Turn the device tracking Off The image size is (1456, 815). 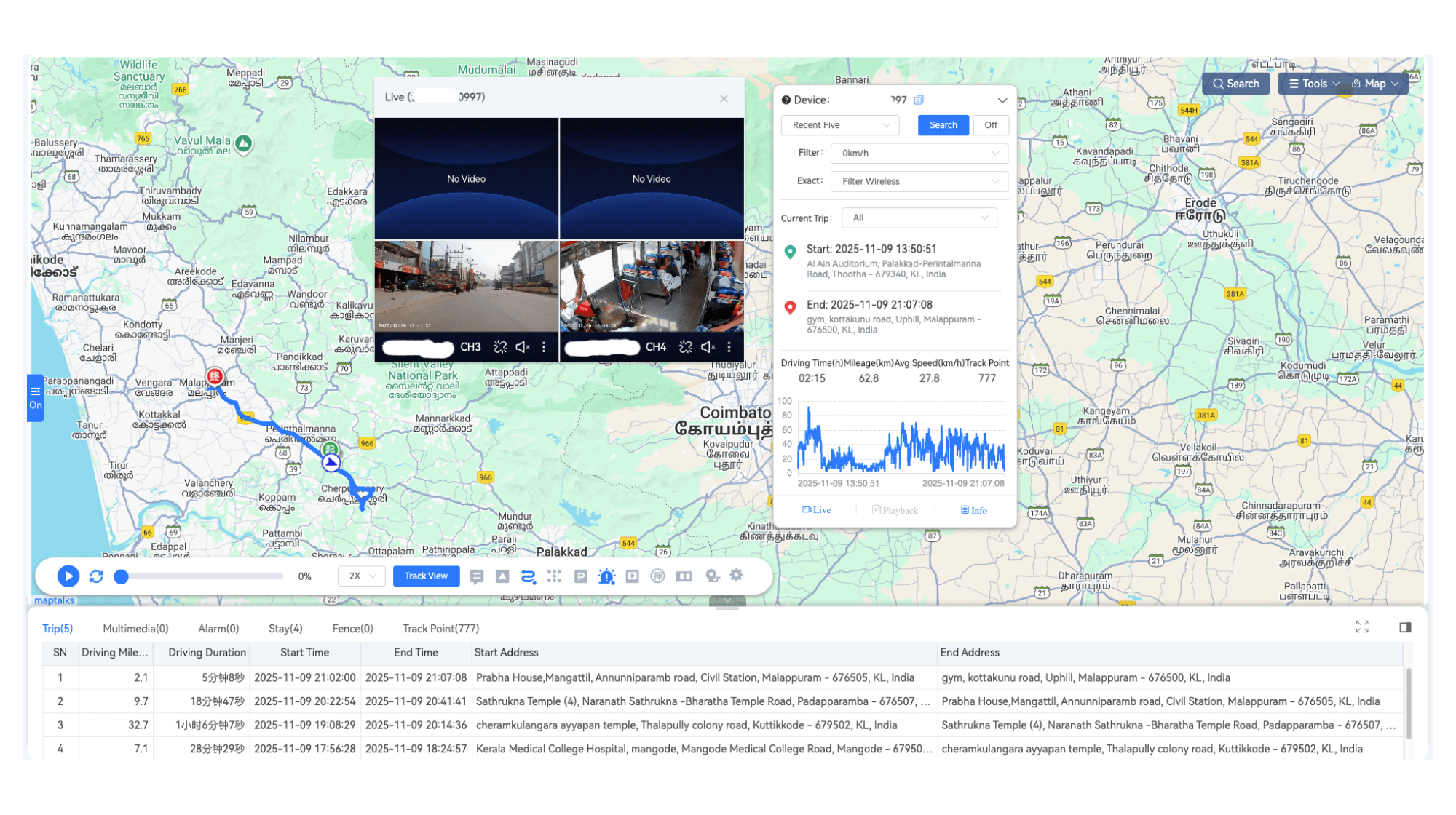(x=991, y=125)
